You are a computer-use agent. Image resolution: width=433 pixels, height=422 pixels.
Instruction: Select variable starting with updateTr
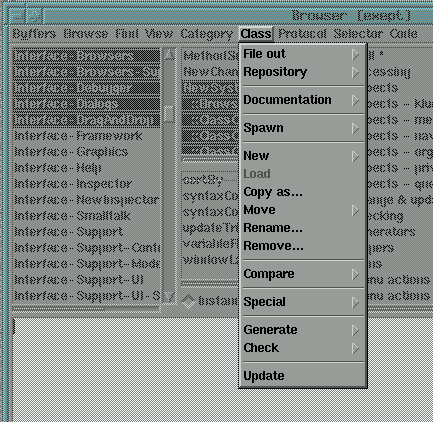pos(210,228)
